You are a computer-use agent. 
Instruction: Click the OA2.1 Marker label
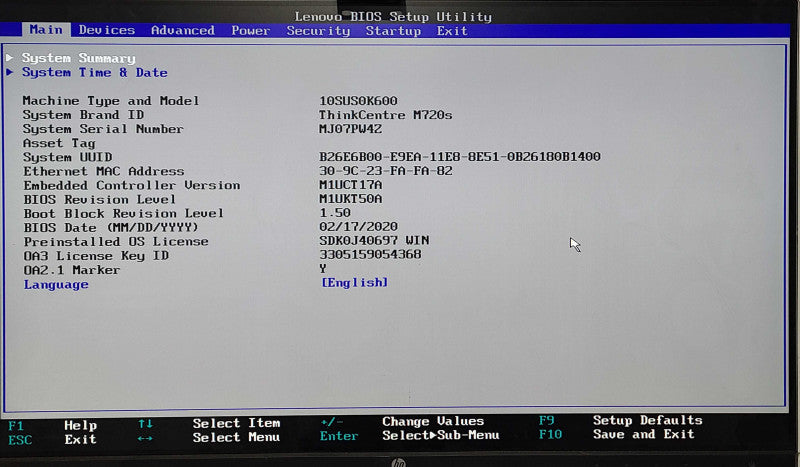[71, 270]
